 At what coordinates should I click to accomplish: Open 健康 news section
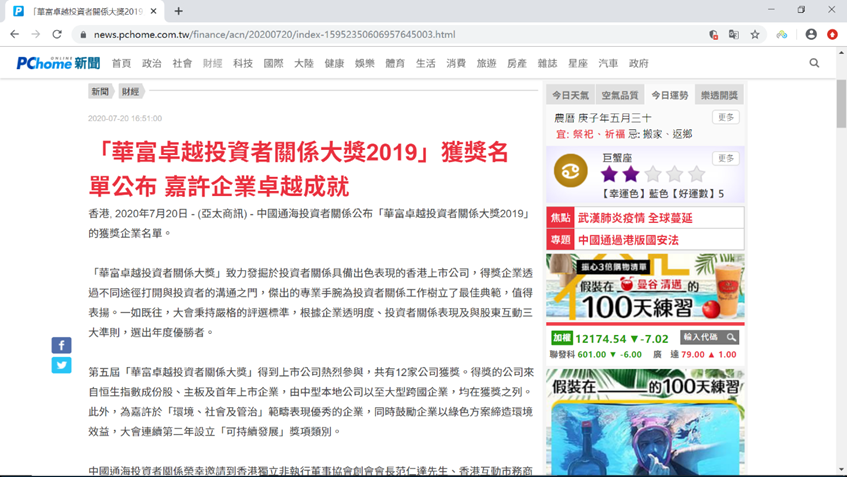coord(334,63)
